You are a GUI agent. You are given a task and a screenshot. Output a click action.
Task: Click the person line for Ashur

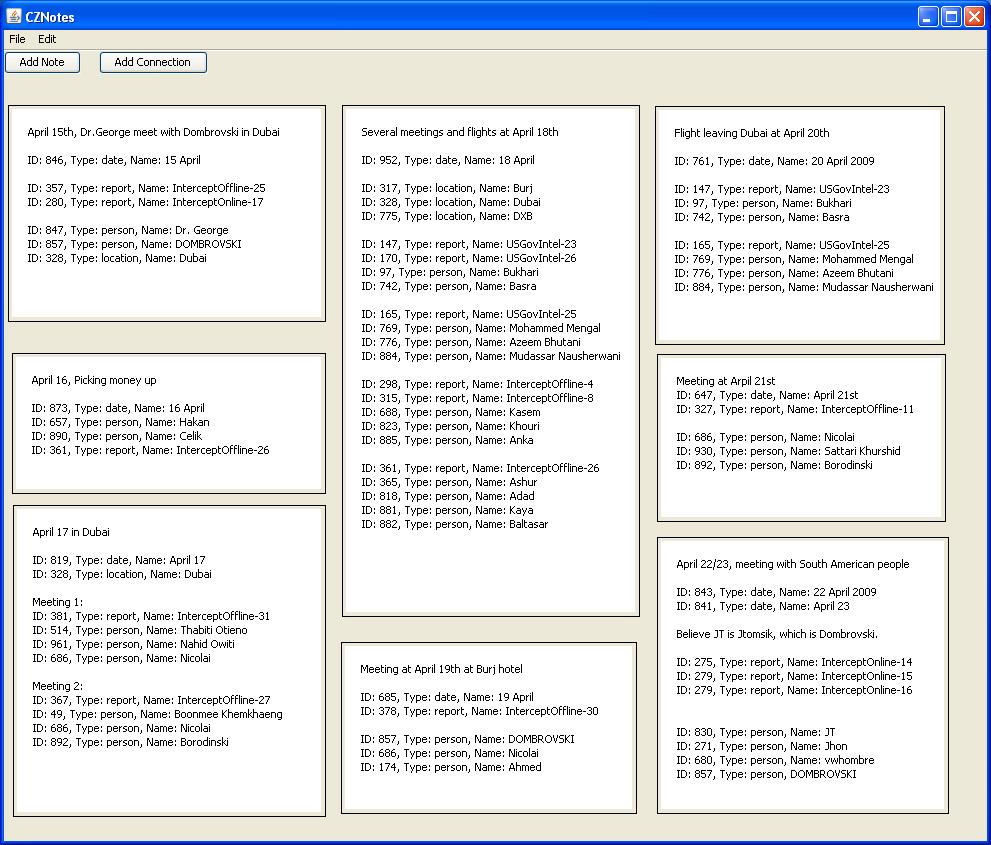(x=449, y=482)
